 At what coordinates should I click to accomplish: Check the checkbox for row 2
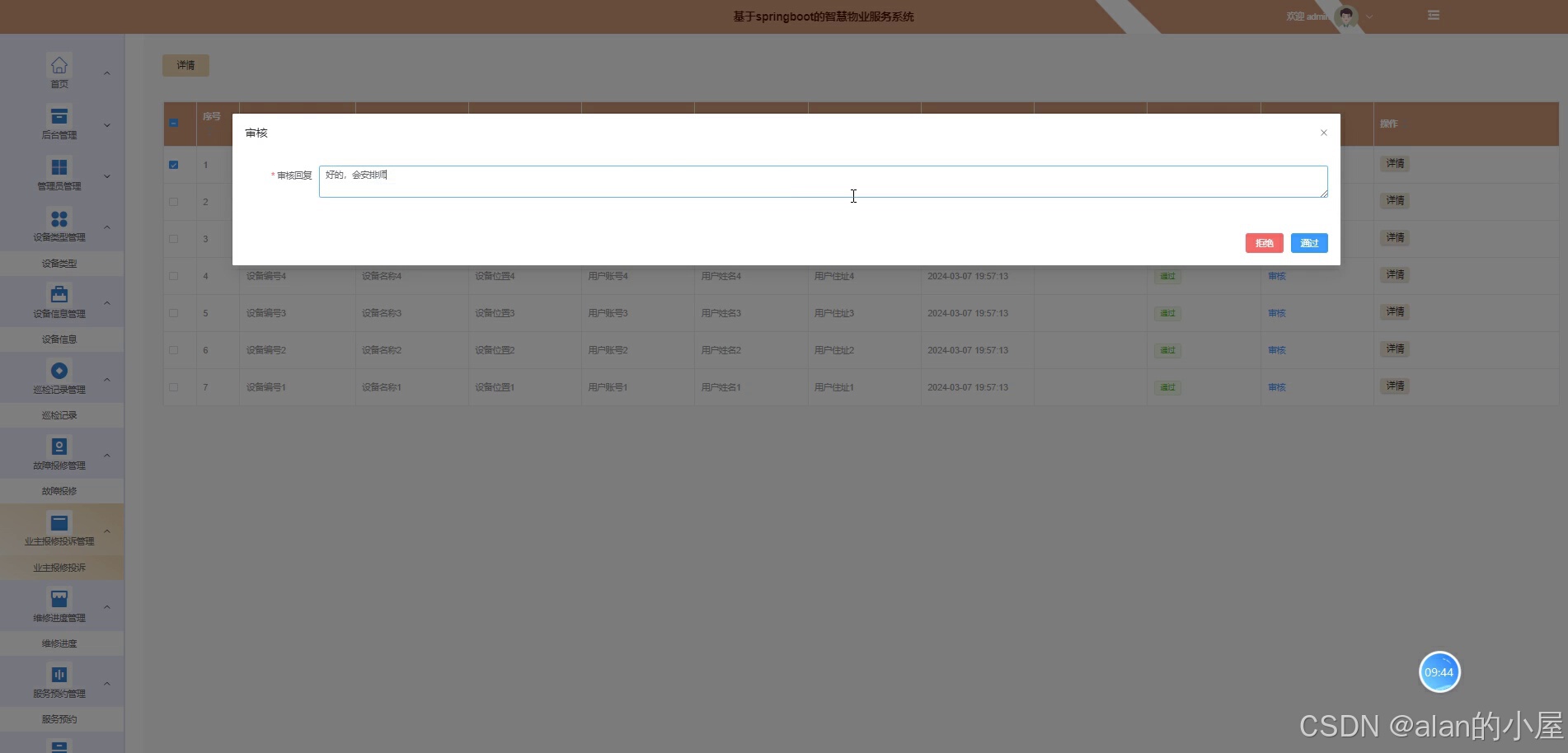tap(173, 202)
